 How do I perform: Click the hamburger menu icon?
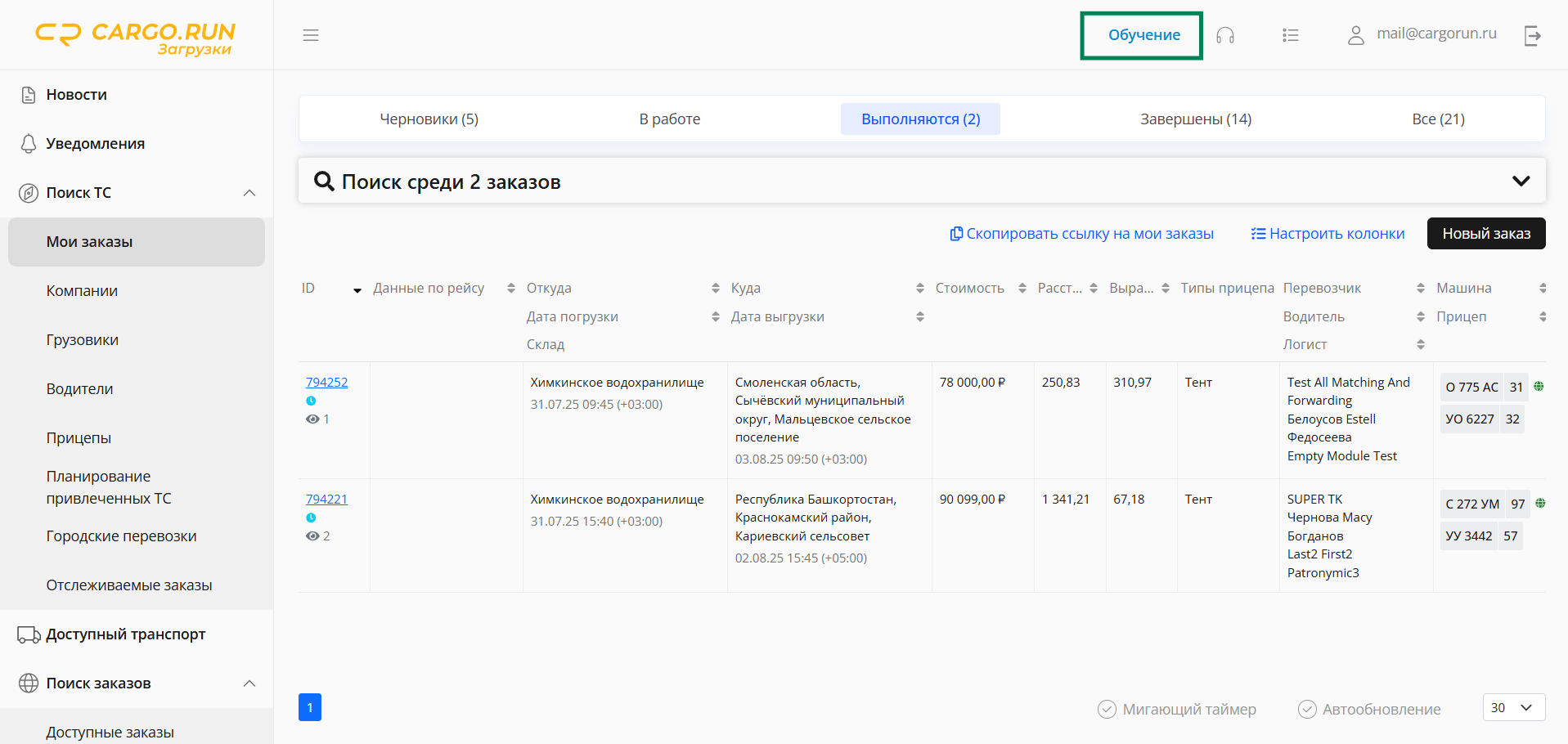[311, 35]
